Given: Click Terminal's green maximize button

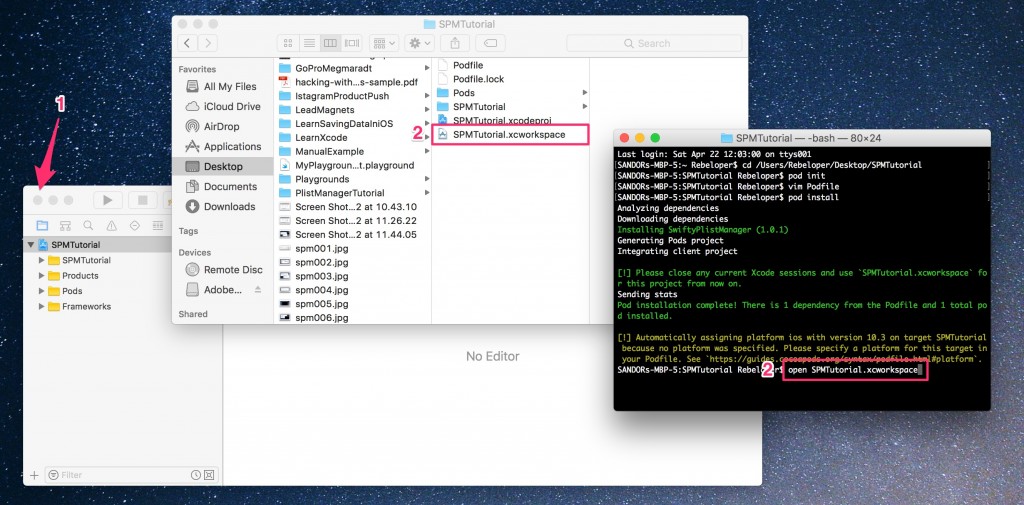Looking at the screenshot, I should pos(655,138).
